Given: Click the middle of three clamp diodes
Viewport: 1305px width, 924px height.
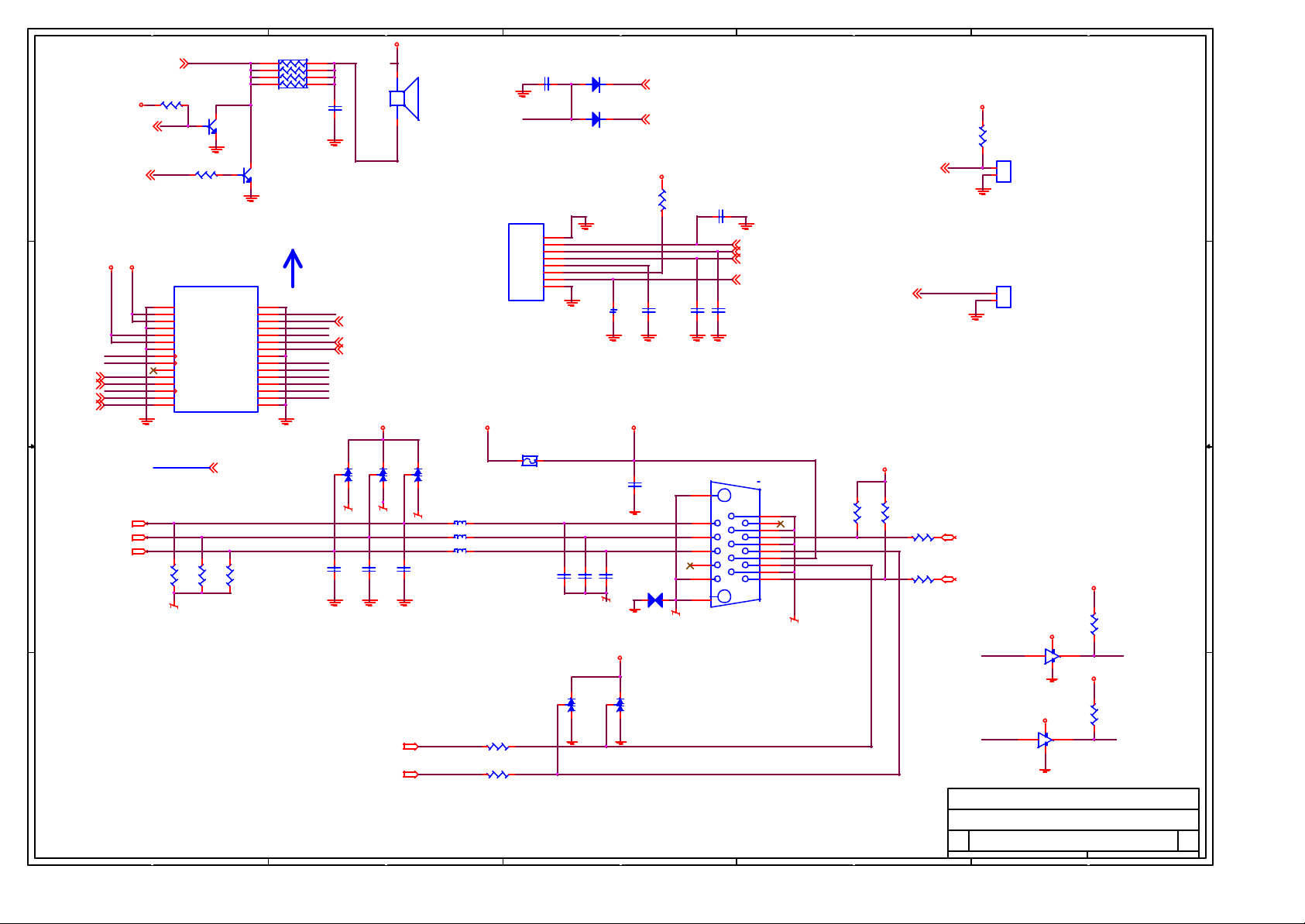Looking at the screenshot, I should [x=383, y=474].
